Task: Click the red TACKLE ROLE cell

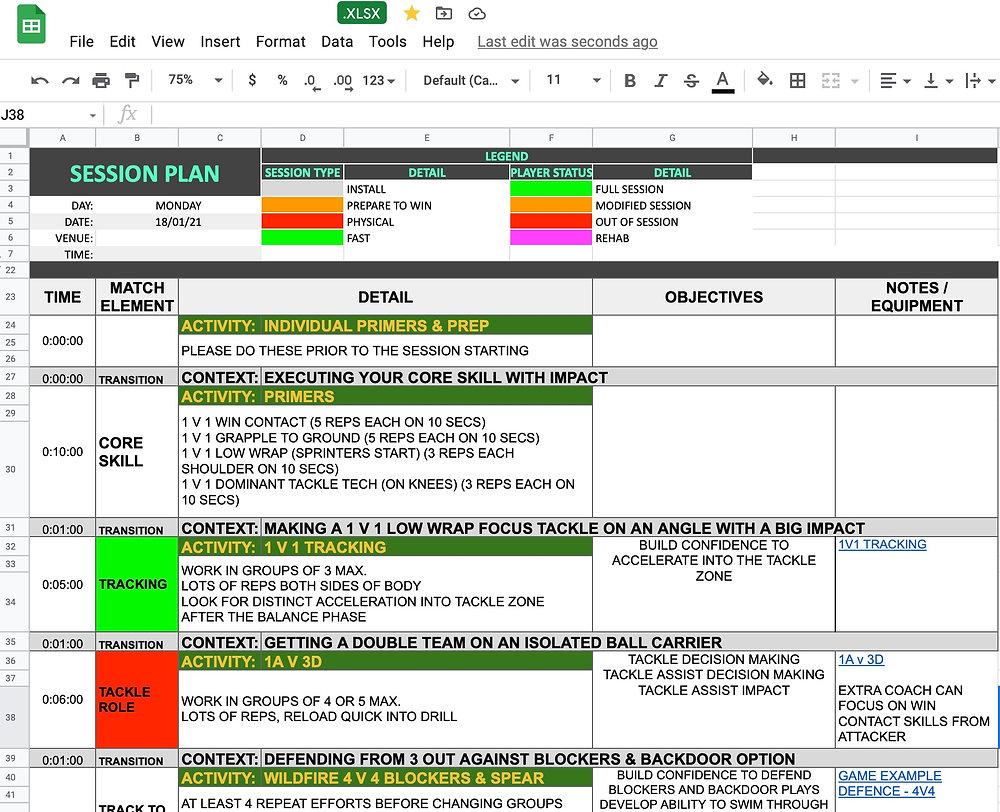Action: [136, 700]
